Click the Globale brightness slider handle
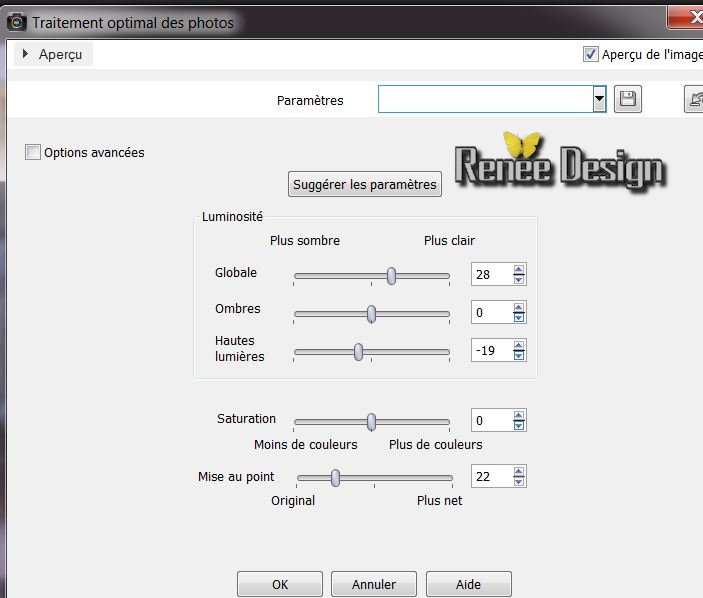 coord(391,276)
